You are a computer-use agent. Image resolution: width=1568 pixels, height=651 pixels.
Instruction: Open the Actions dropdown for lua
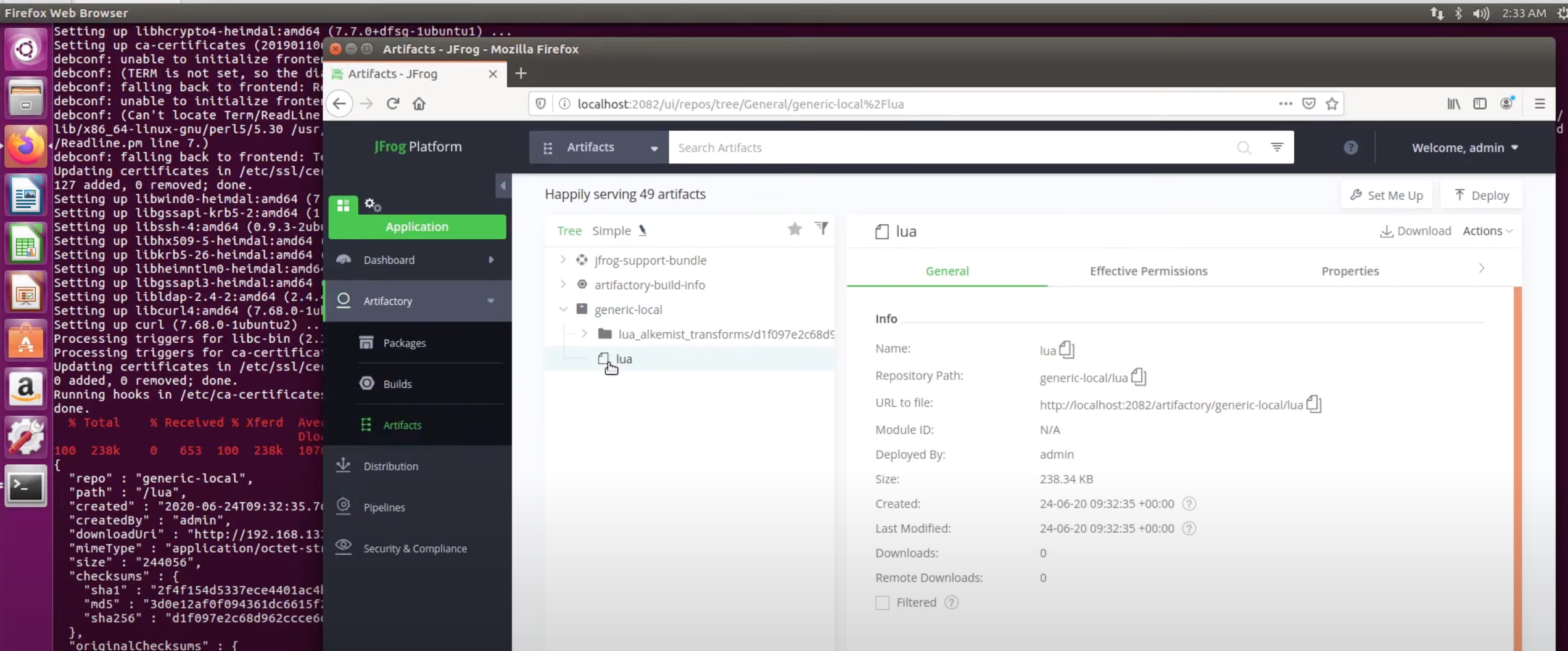1488,231
